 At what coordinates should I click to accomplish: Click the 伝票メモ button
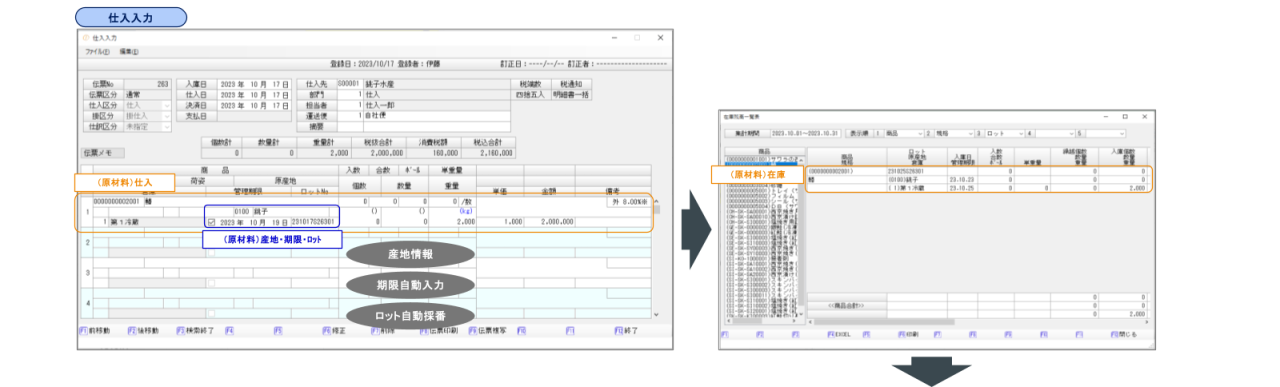click(x=104, y=153)
